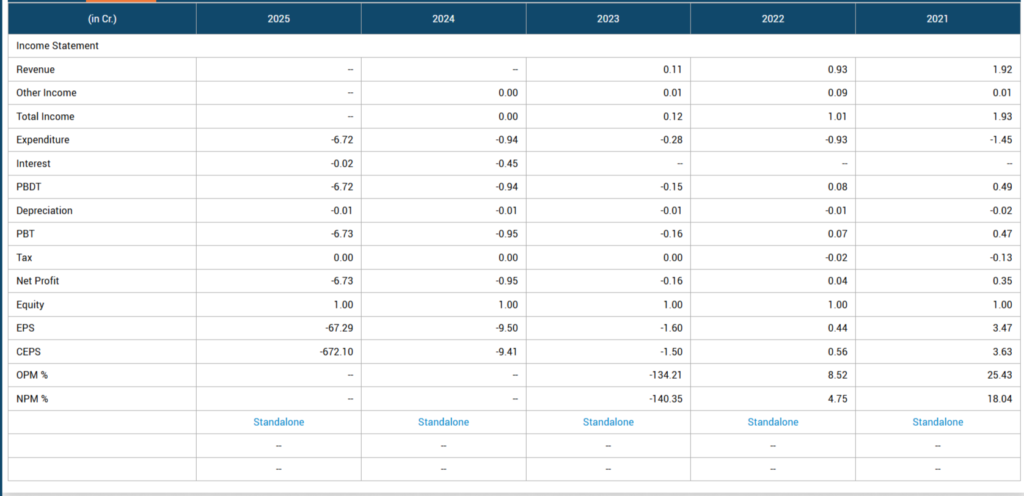Select the Standalone link under 2023 column

coord(608,422)
